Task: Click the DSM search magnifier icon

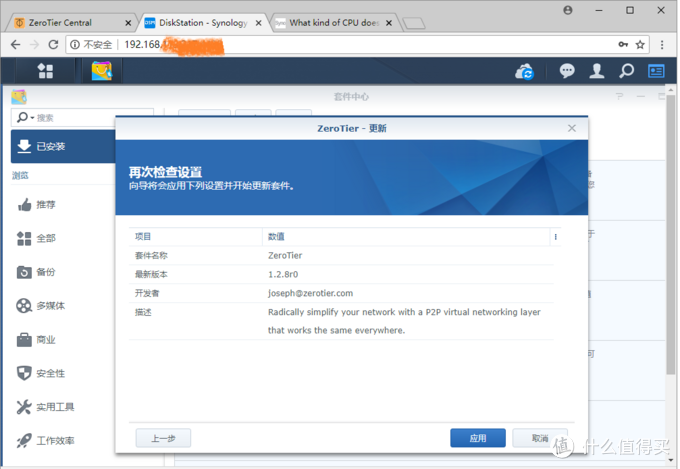Action: pos(627,71)
